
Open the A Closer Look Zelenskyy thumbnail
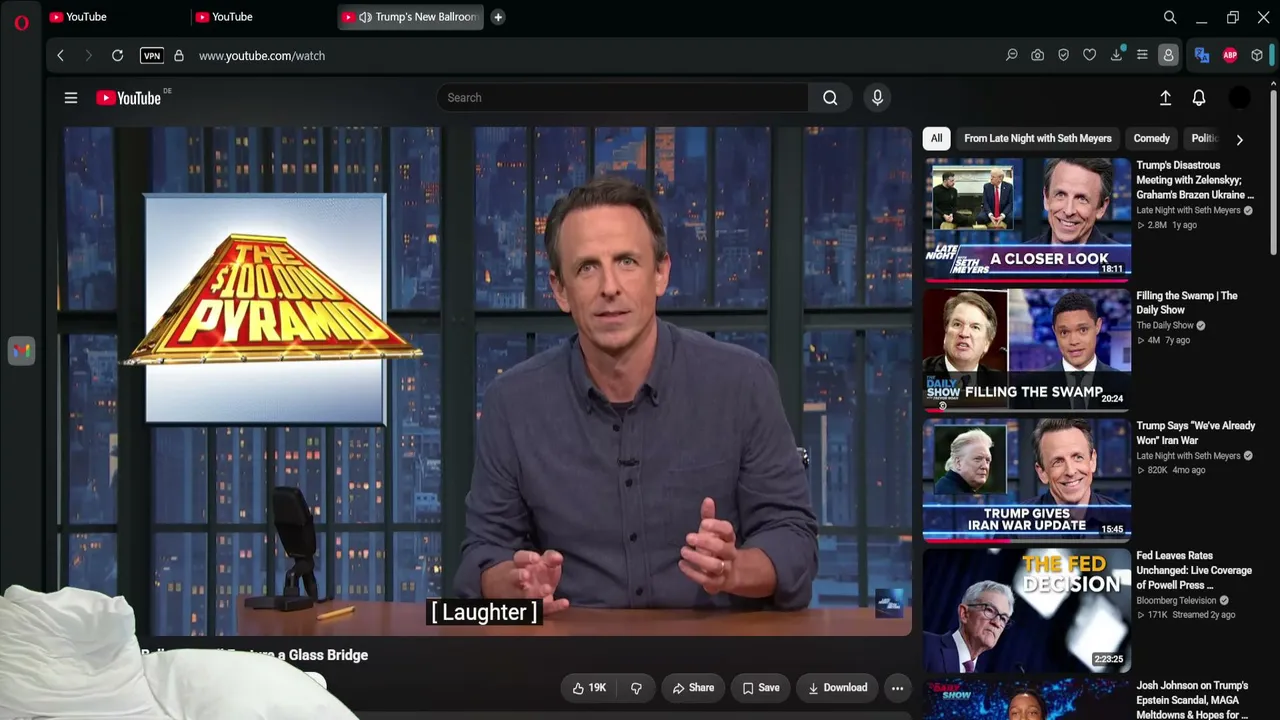point(1027,218)
